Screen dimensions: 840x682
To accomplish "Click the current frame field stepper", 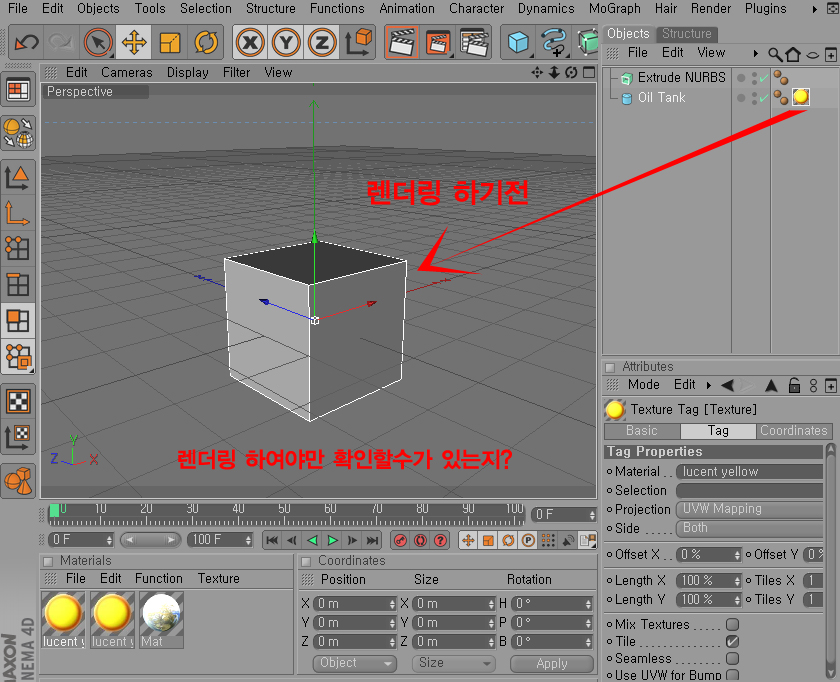I will [592, 515].
